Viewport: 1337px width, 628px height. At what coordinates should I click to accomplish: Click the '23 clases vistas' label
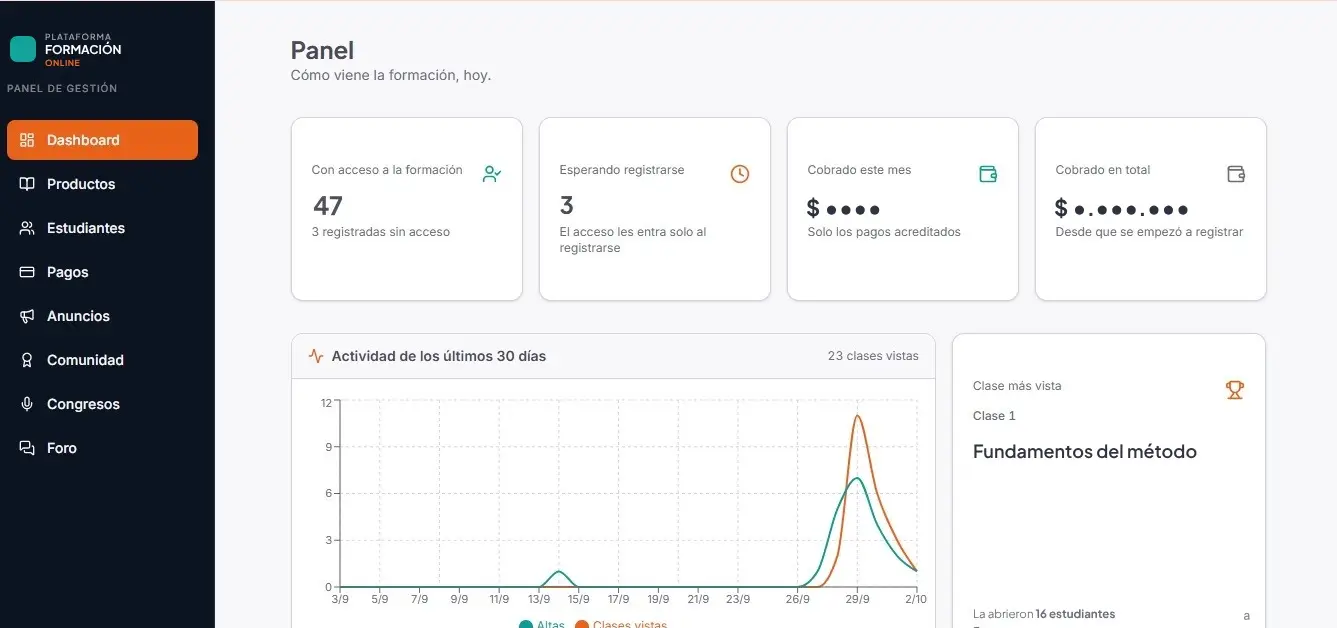click(x=873, y=356)
